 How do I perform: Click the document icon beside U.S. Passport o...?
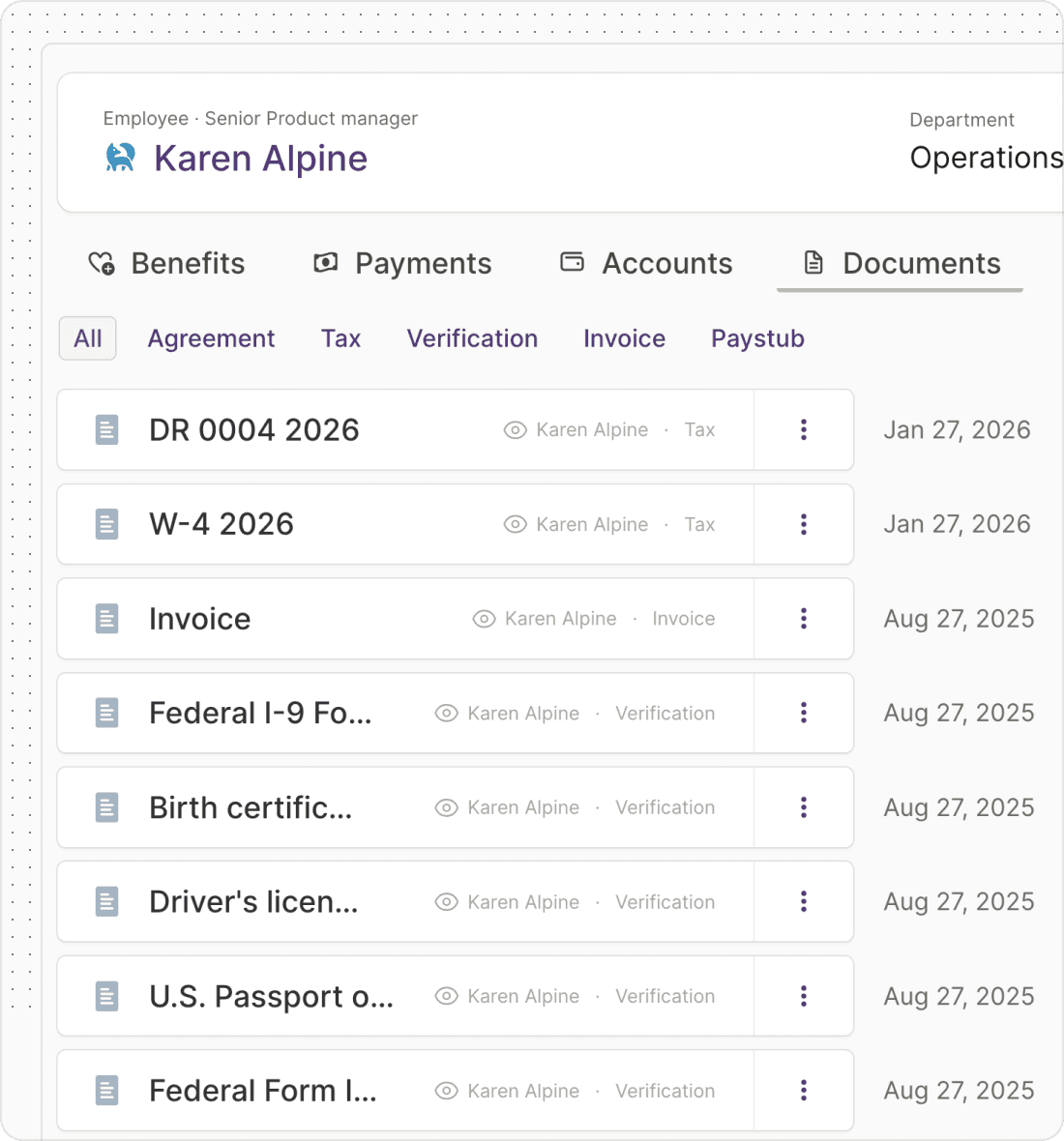click(x=107, y=996)
